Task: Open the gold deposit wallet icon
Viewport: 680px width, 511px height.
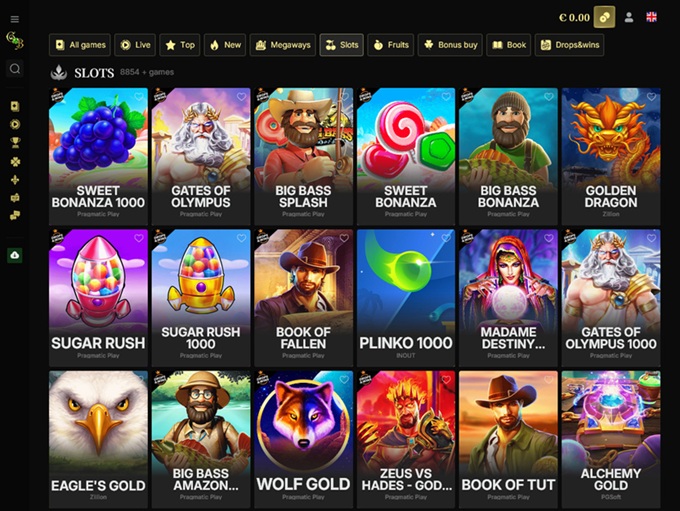Action: [x=604, y=17]
